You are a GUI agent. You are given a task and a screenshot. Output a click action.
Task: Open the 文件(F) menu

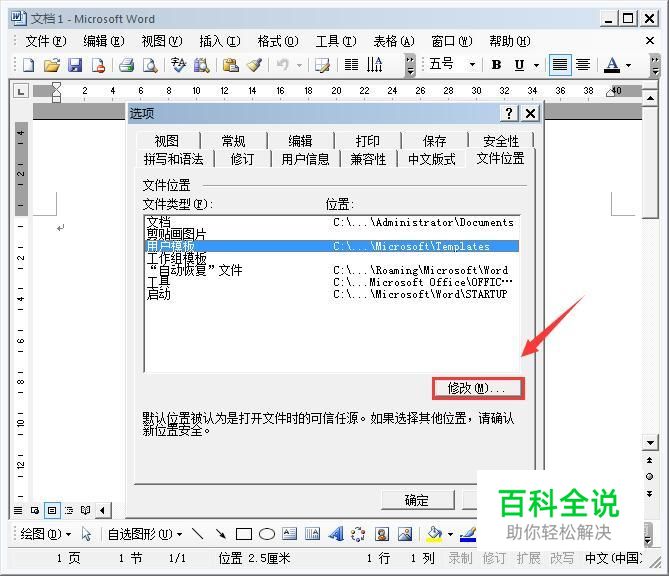click(46, 41)
